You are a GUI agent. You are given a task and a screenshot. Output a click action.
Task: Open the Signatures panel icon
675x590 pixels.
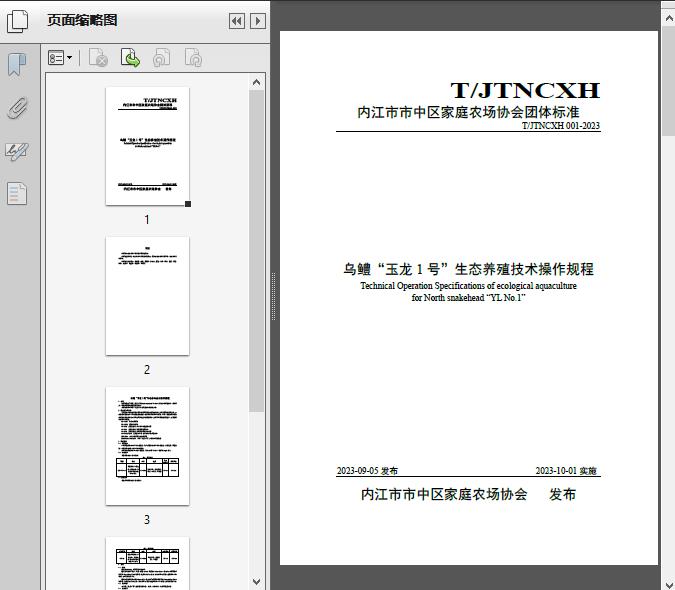tap(17, 151)
